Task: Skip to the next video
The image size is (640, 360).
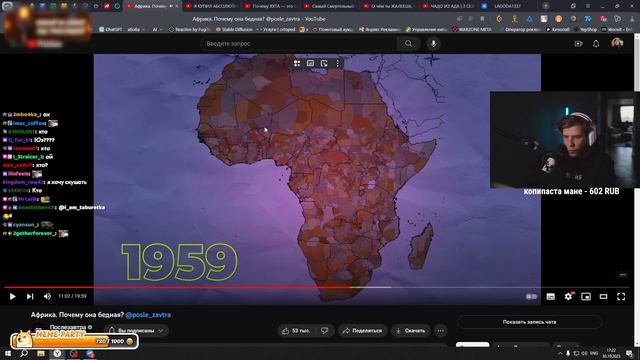Action: pyautogui.click(x=30, y=296)
